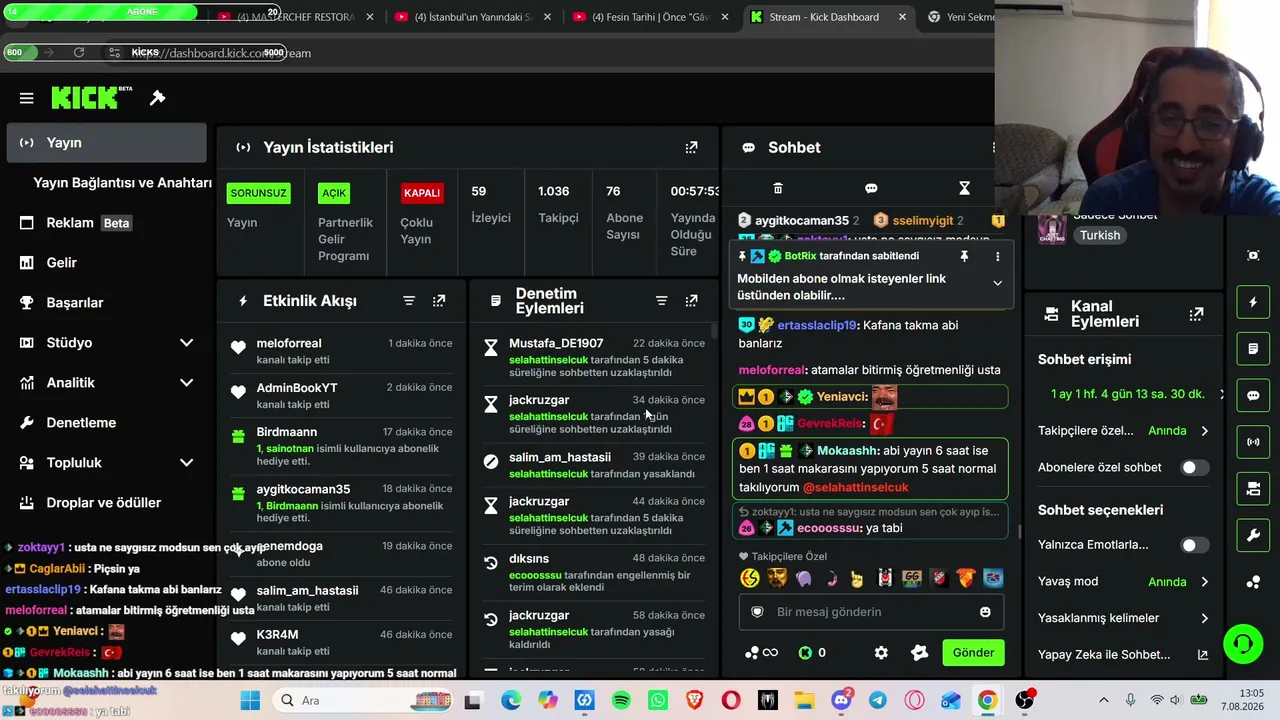Open the hamburger menu next to Kick logo
This screenshot has height=720, width=1280.
click(x=27, y=98)
